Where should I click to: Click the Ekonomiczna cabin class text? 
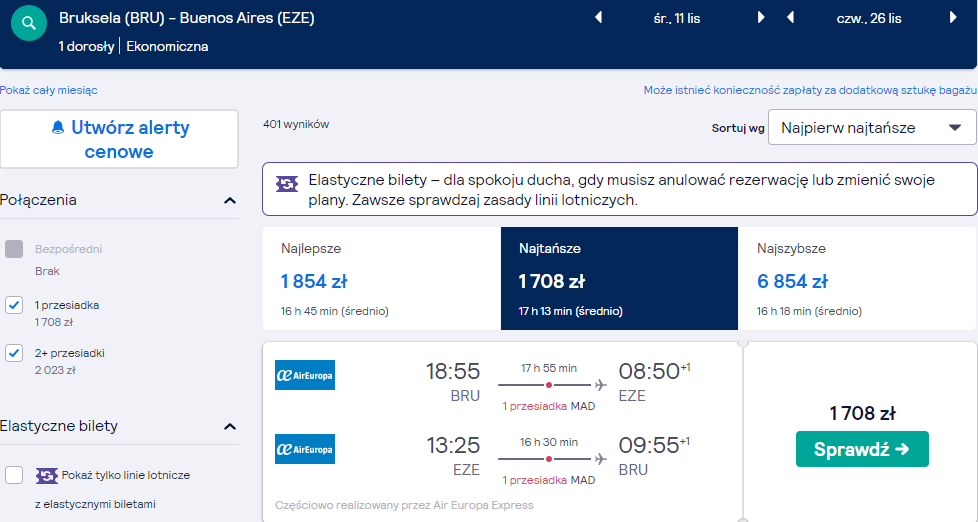(x=167, y=46)
